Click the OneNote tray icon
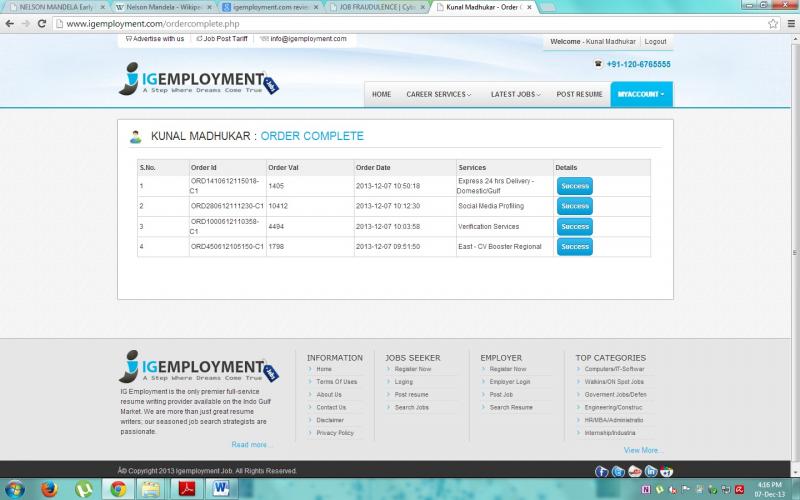Image resolution: width=800 pixels, height=500 pixels. coord(646,490)
